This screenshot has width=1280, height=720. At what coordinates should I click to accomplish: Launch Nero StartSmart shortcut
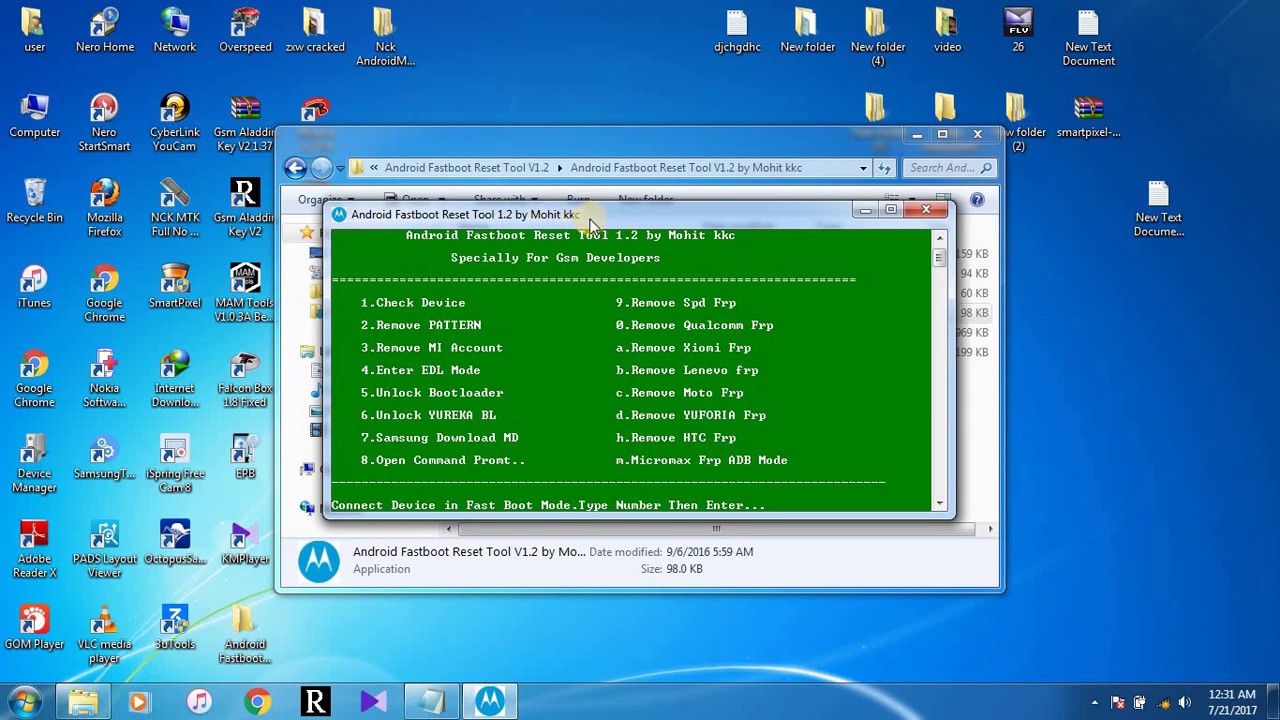[x=104, y=124]
